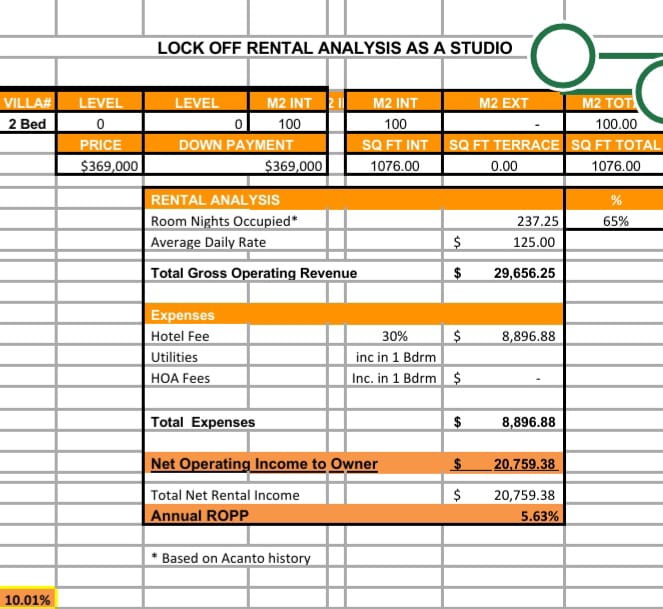Select the '20,759.38' Total Net Rental Income value
The image size is (663, 609).
(524, 495)
